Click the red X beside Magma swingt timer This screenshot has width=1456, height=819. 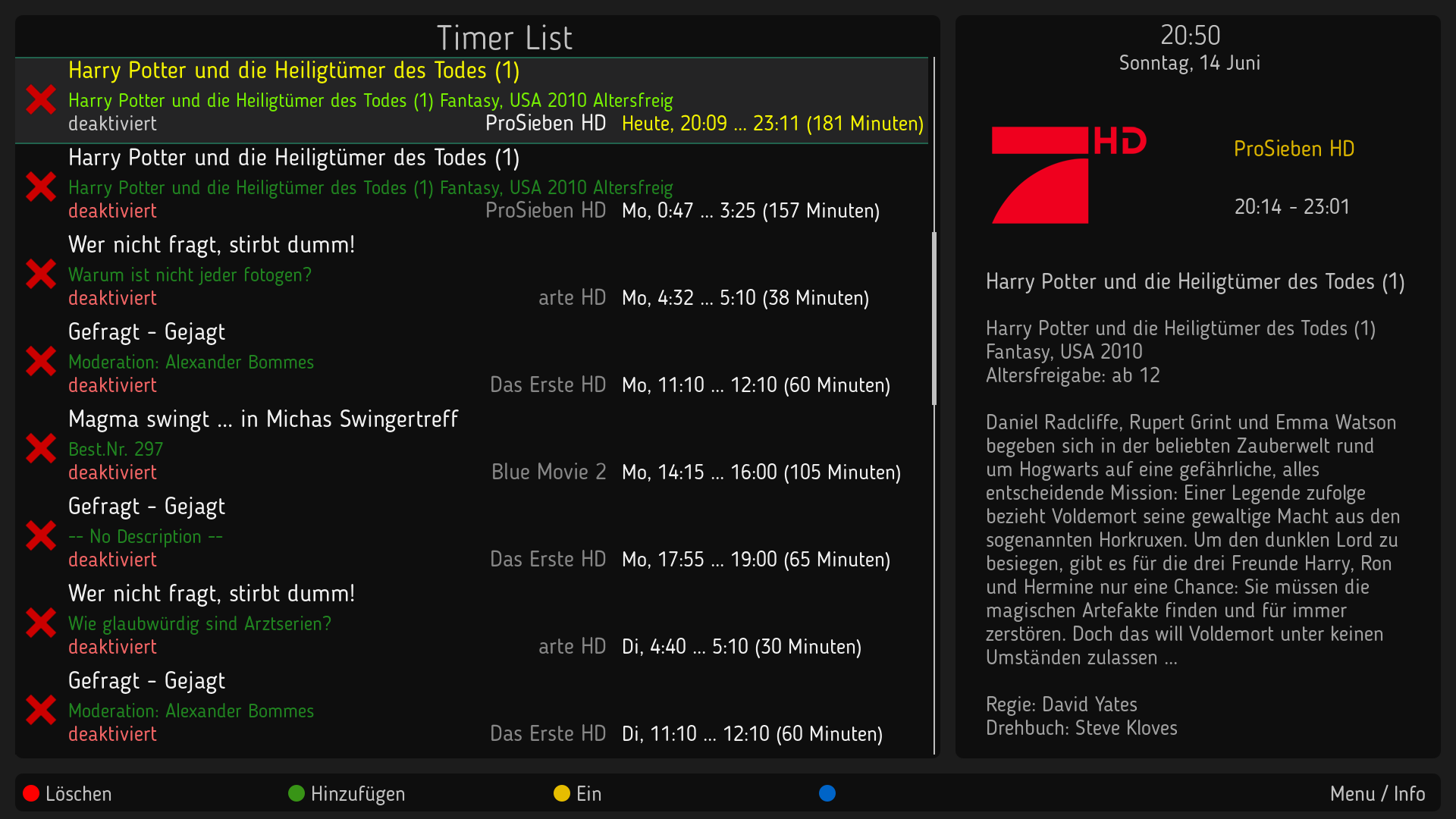(x=41, y=449)
